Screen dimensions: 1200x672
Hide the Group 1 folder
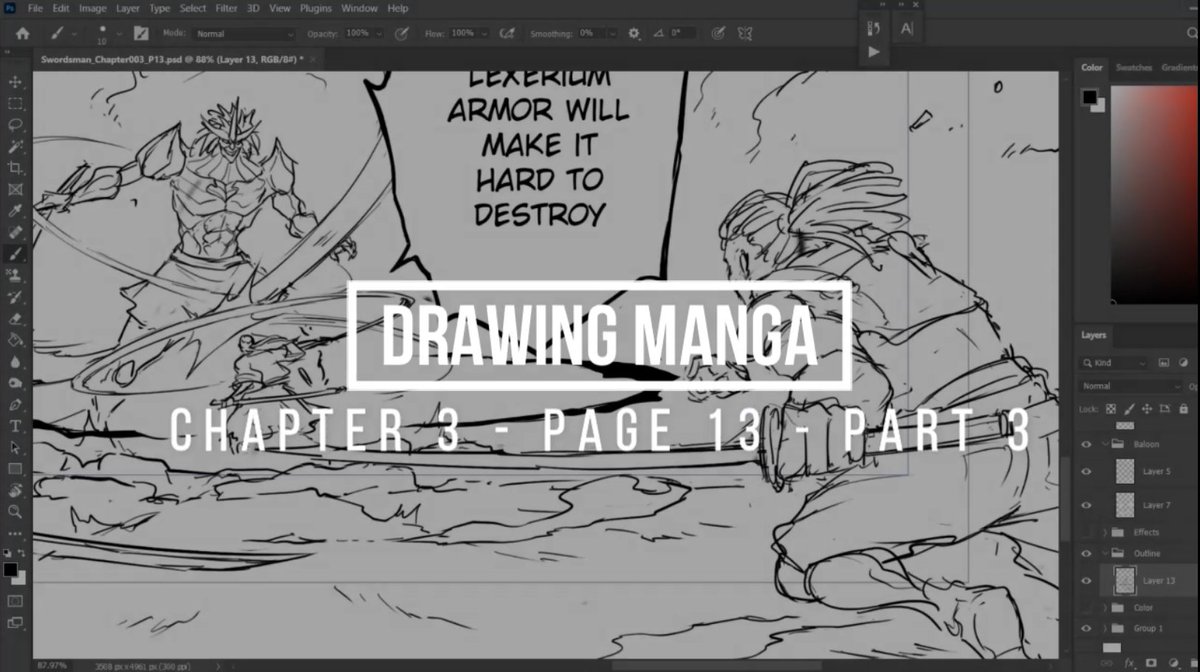pyautogui.click(x=1087, y=628)
